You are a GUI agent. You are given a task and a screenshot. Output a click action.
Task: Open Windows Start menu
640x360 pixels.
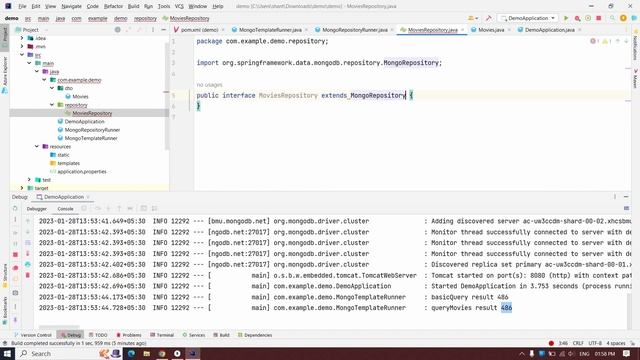(7, 353)
